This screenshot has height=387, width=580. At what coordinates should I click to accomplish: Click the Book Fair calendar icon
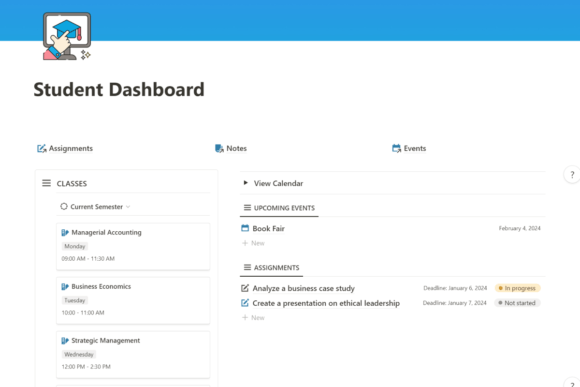click(245, 228)
